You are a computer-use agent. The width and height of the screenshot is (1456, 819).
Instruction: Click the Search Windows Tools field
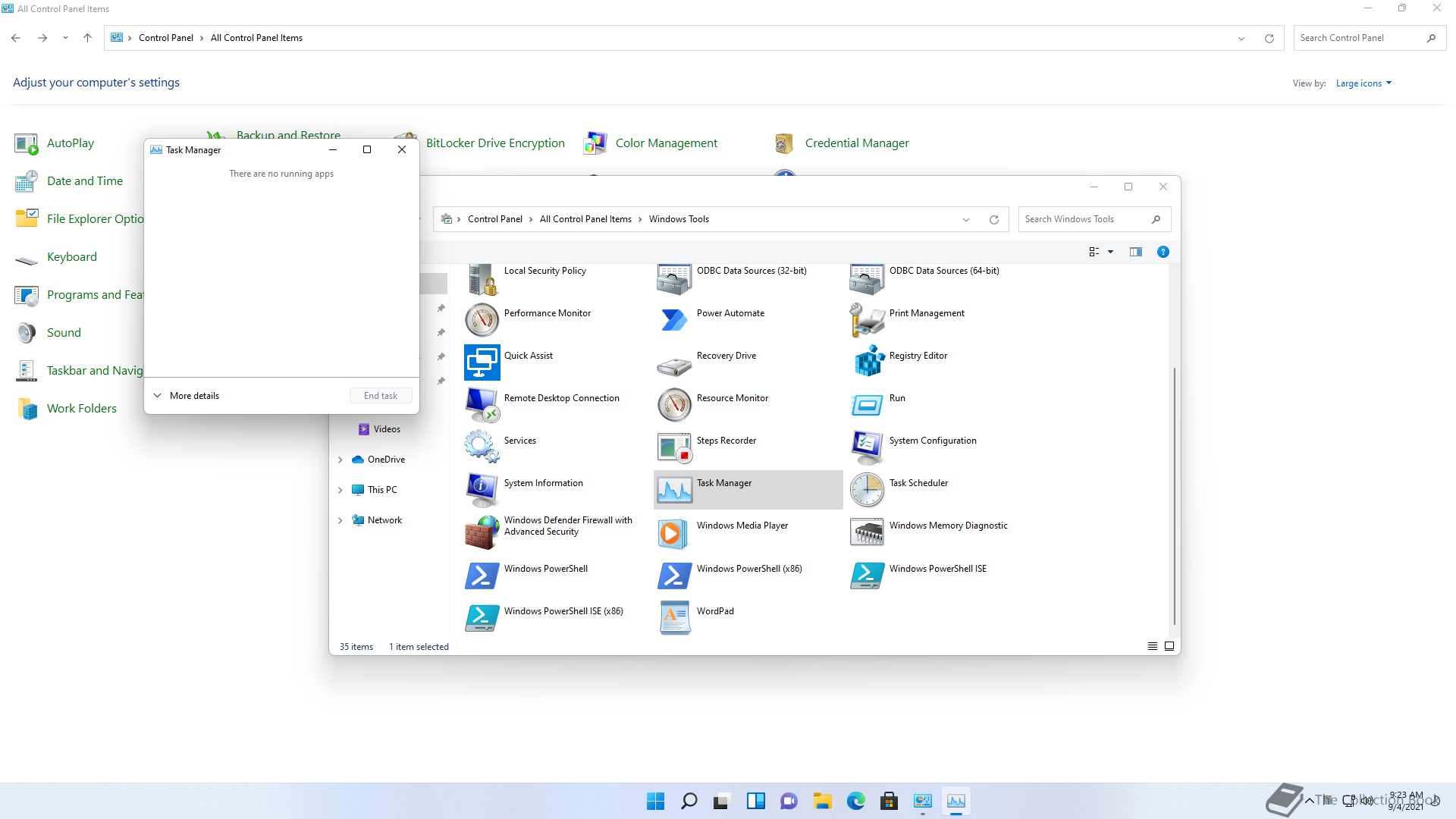click(x=1094, y=219)
